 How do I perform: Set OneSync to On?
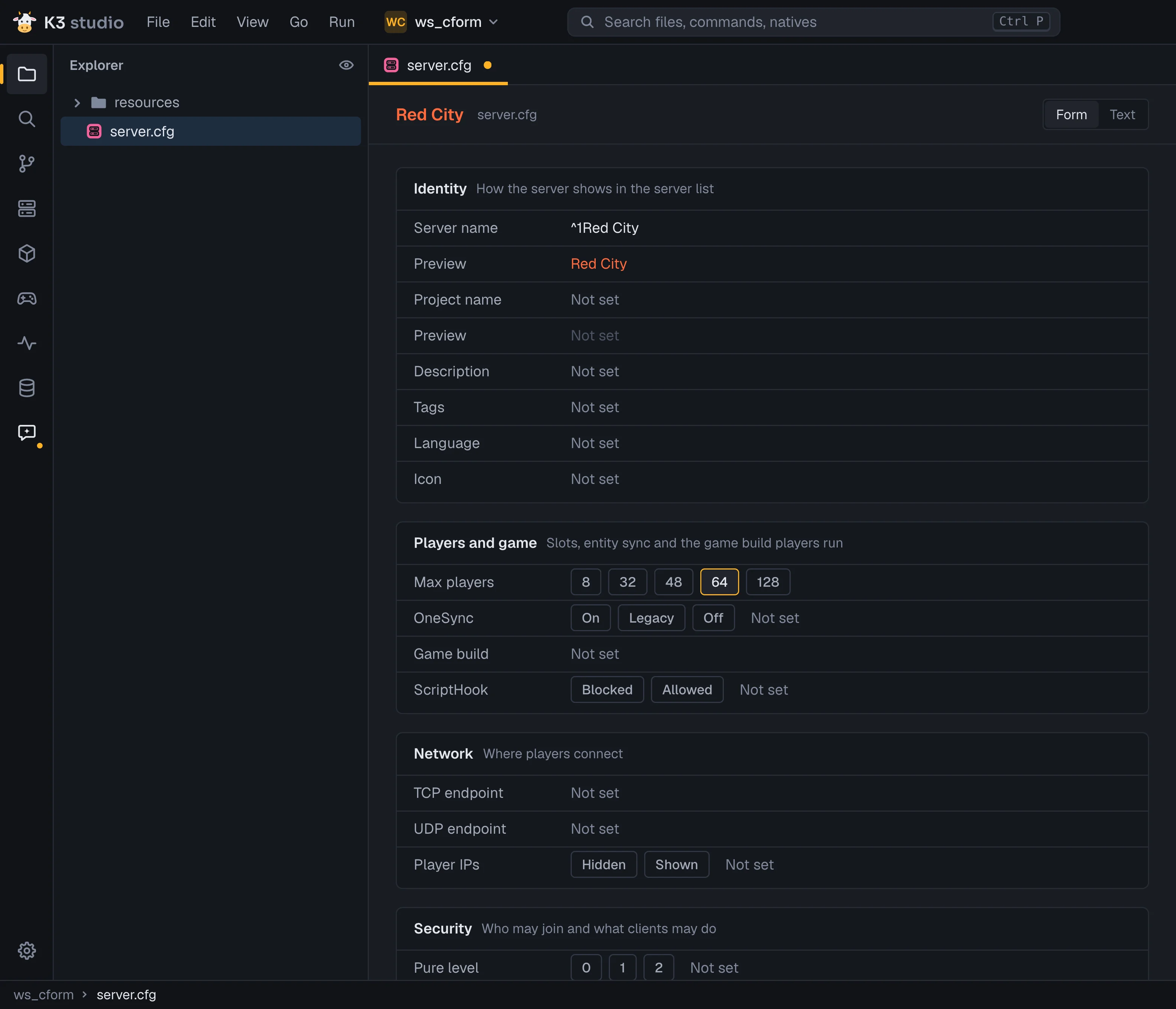(x=590, y=617)
